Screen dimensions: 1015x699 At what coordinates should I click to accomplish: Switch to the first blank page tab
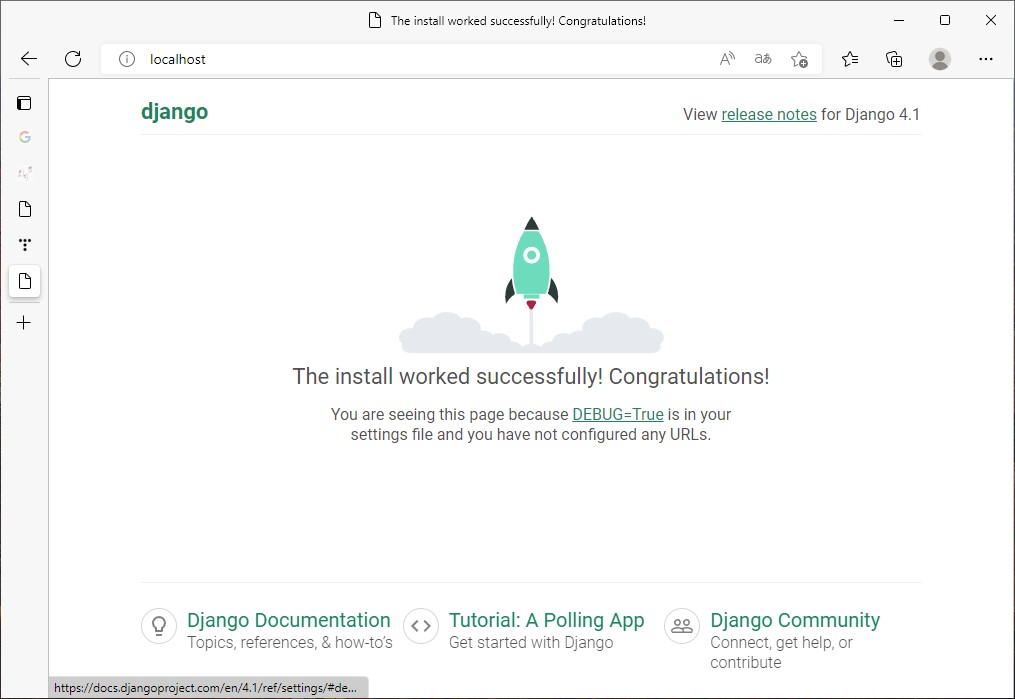25,209
